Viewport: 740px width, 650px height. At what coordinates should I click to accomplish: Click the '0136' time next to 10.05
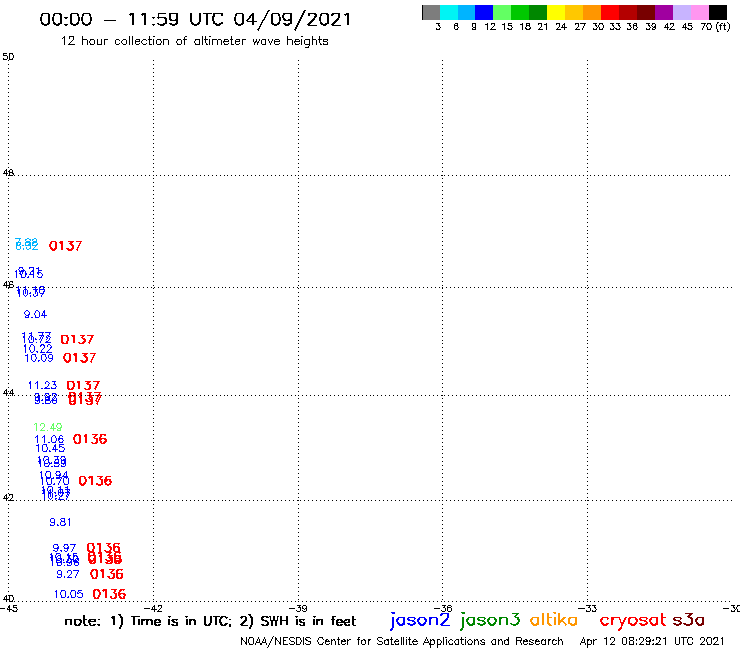pos(109,594)
